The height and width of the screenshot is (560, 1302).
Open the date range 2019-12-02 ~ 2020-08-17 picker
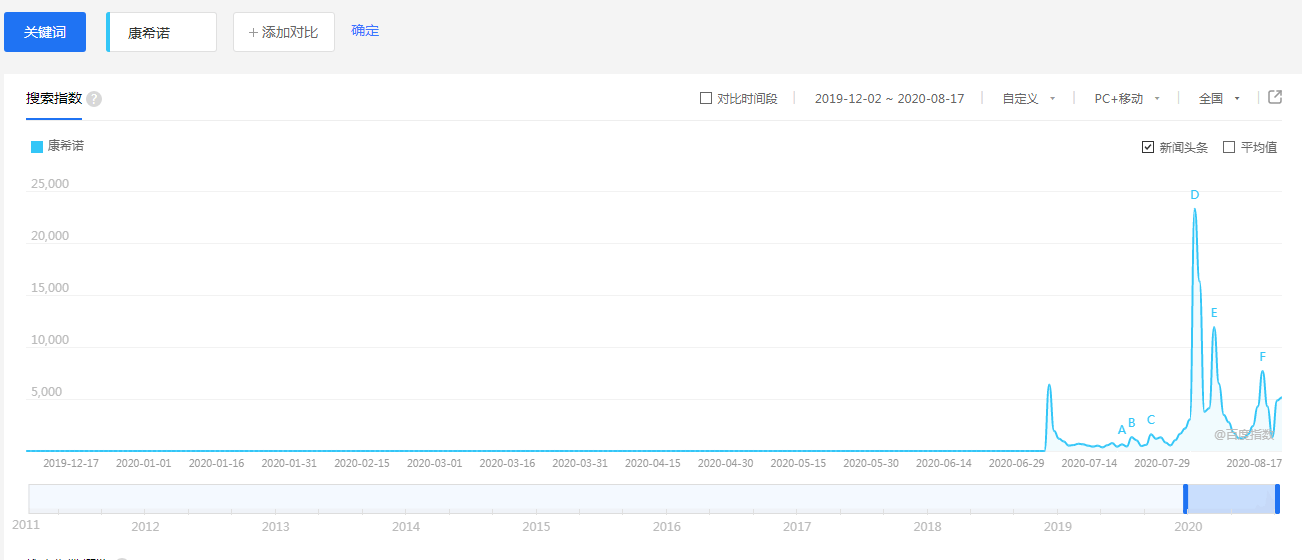click(889, 98)
